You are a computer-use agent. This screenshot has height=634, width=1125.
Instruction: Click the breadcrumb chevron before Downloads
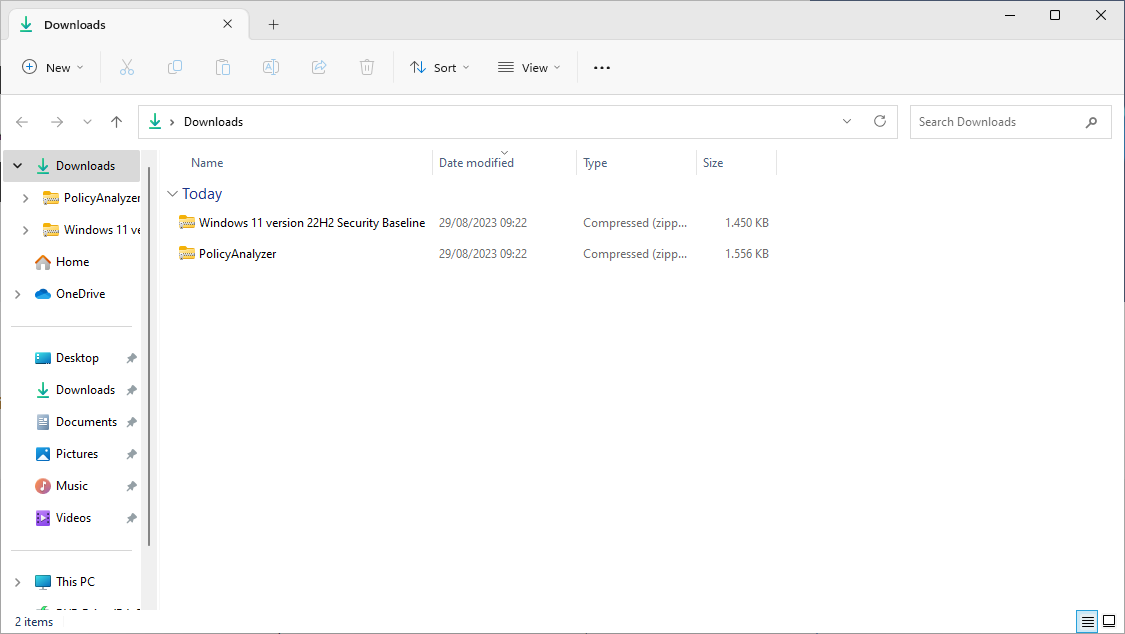pyautogui.click(x=172, y=122)
